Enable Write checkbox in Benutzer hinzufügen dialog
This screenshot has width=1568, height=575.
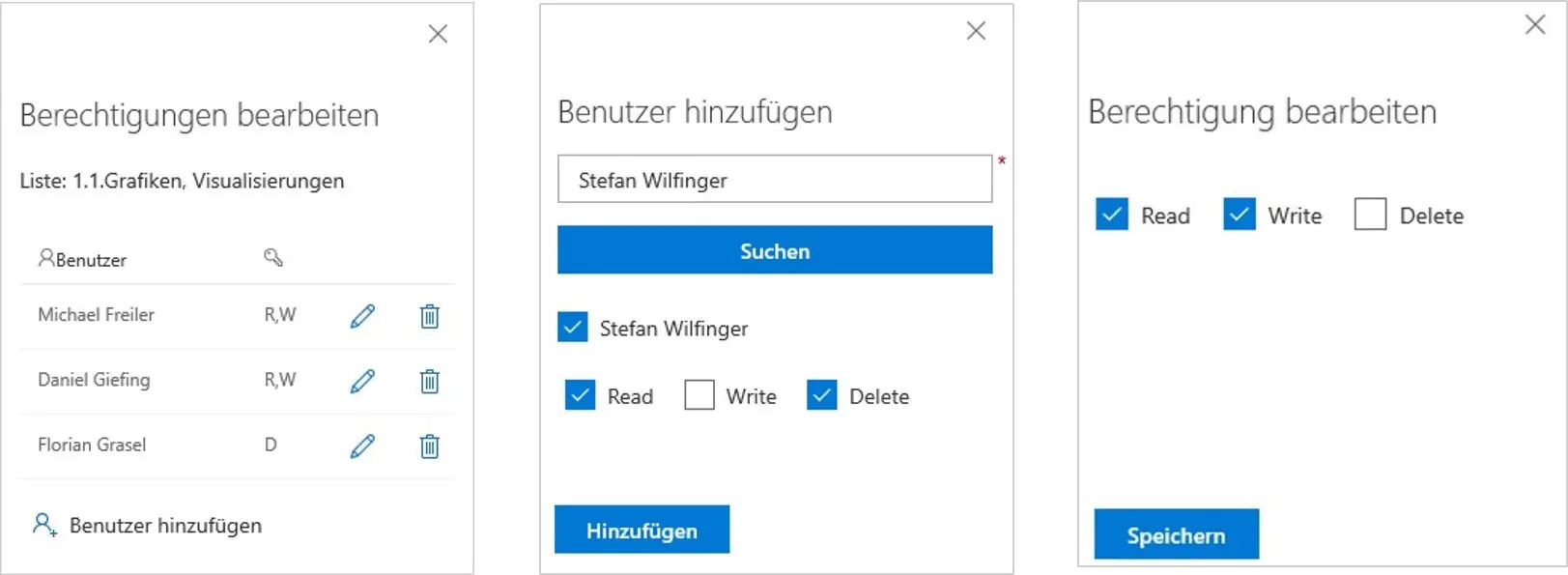(x=699, y=395)
